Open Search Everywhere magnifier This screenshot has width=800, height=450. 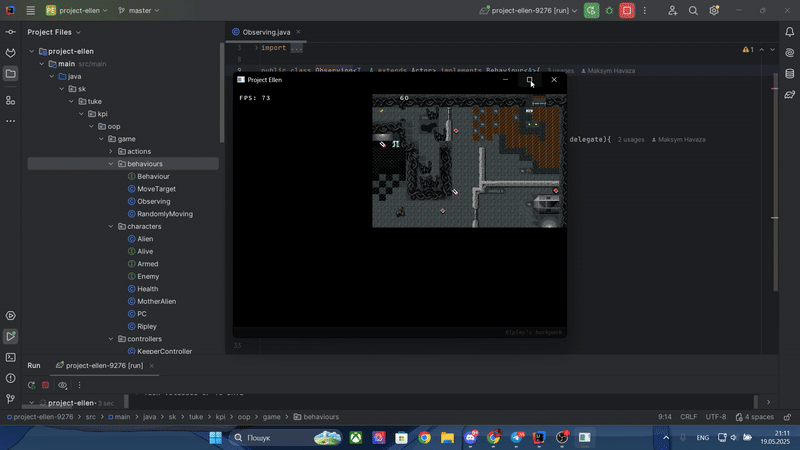693,10
